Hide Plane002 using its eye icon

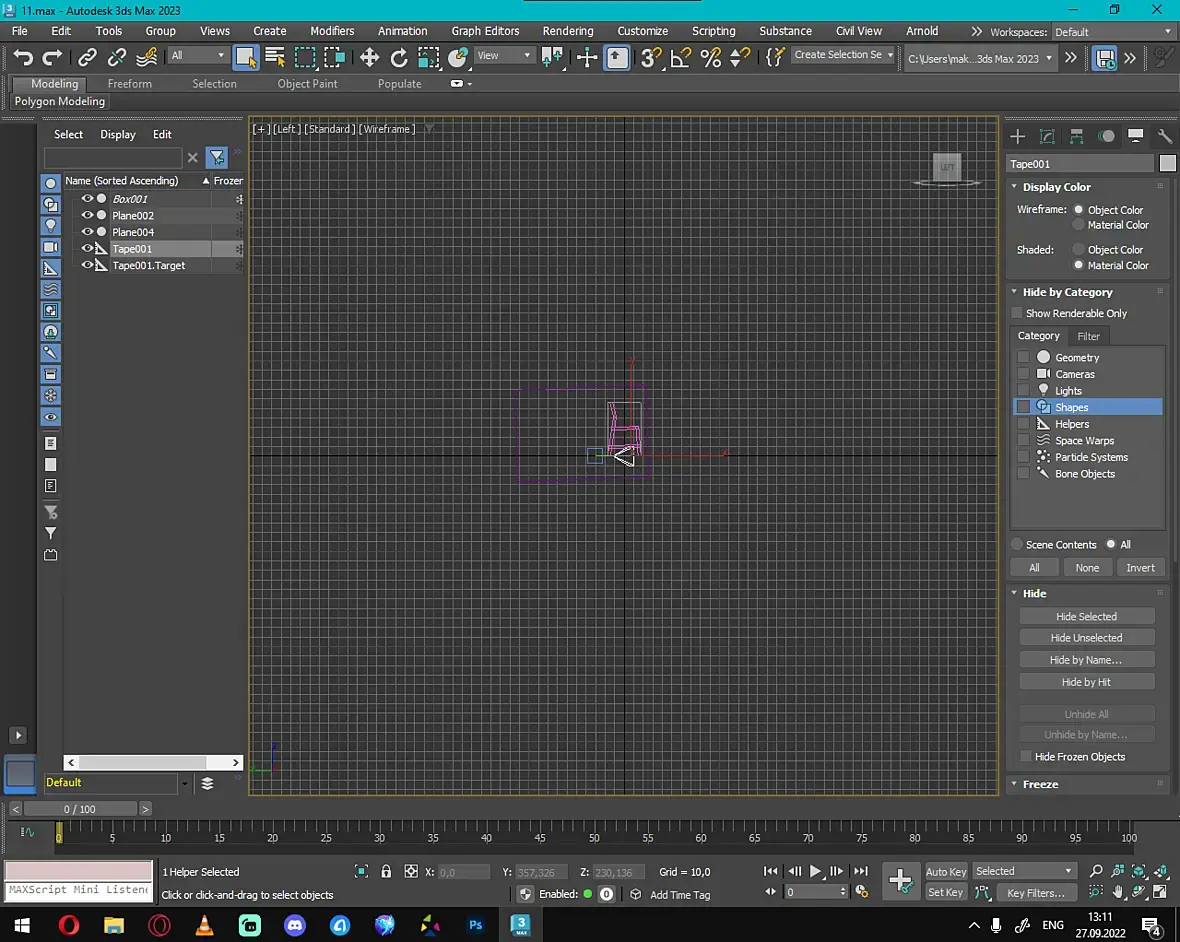click(87, 216)
